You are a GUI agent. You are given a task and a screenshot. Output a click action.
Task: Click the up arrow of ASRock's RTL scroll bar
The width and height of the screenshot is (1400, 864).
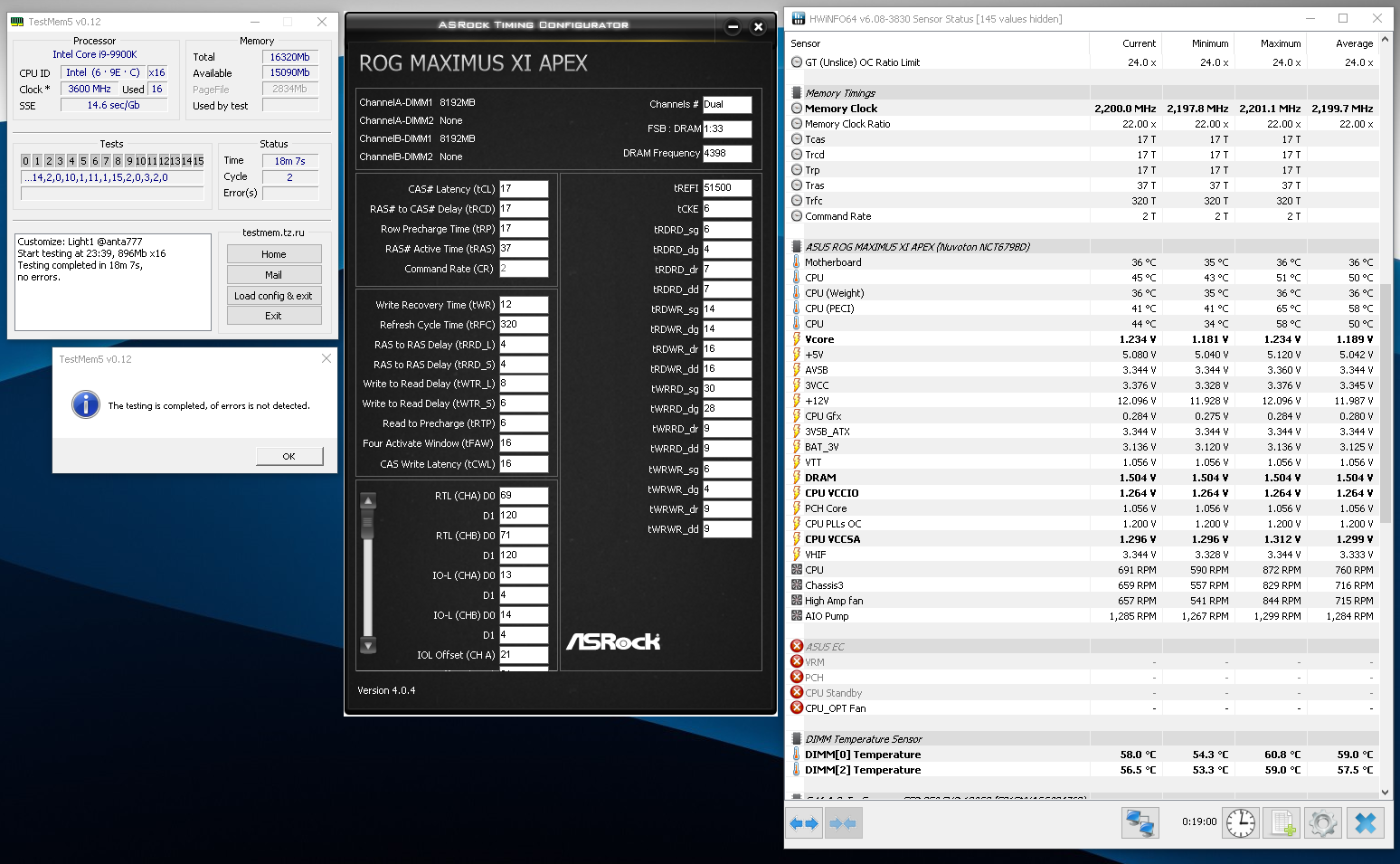tap(368, 501)
